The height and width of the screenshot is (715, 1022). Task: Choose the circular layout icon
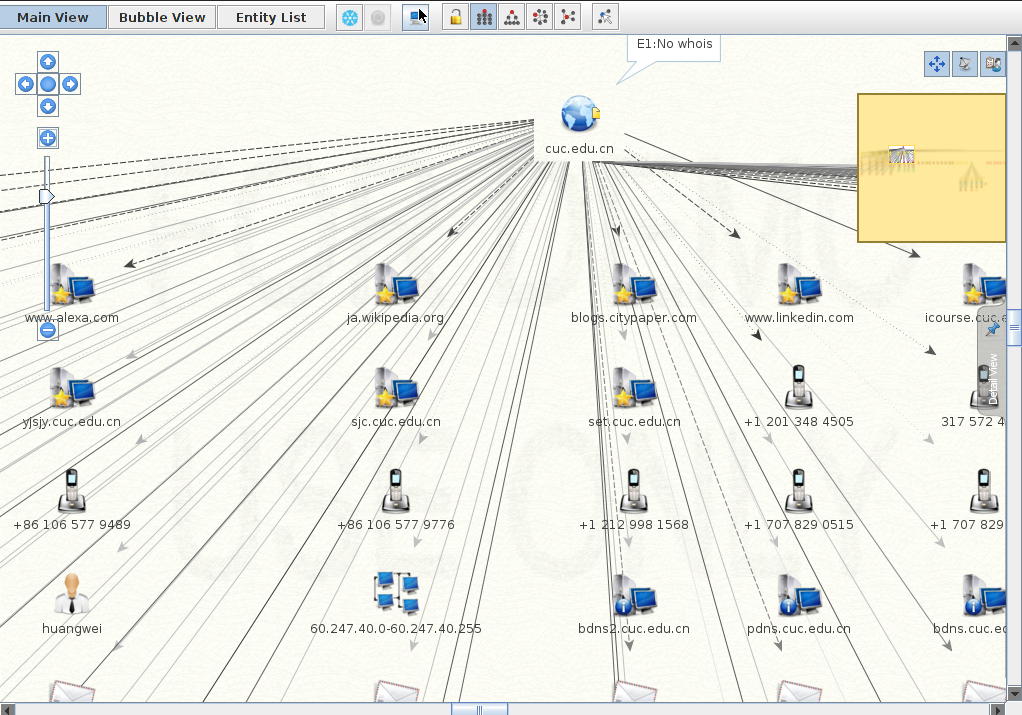539,17
